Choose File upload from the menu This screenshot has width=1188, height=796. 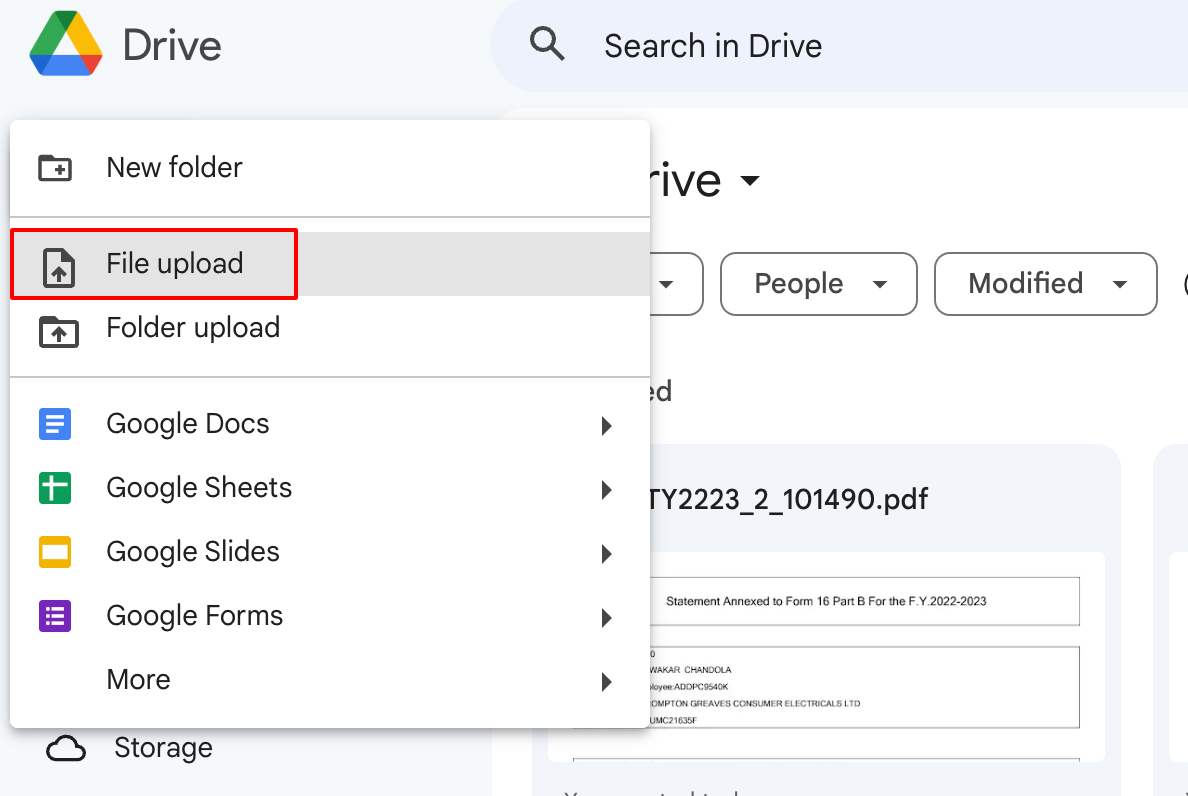(x=175, y=263)
